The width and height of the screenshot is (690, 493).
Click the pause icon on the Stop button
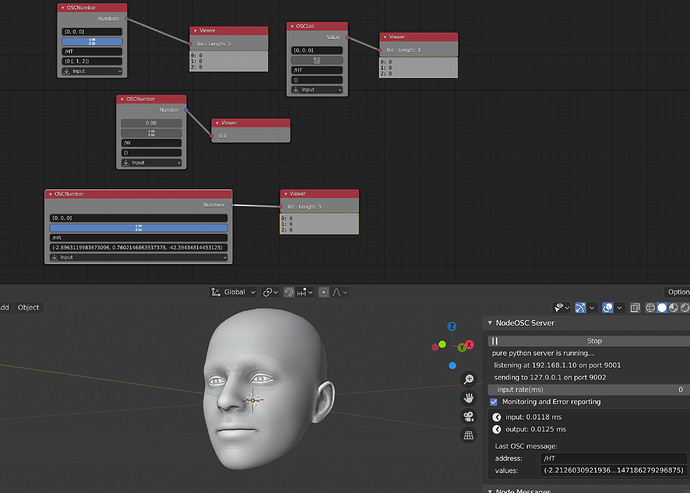495,341
